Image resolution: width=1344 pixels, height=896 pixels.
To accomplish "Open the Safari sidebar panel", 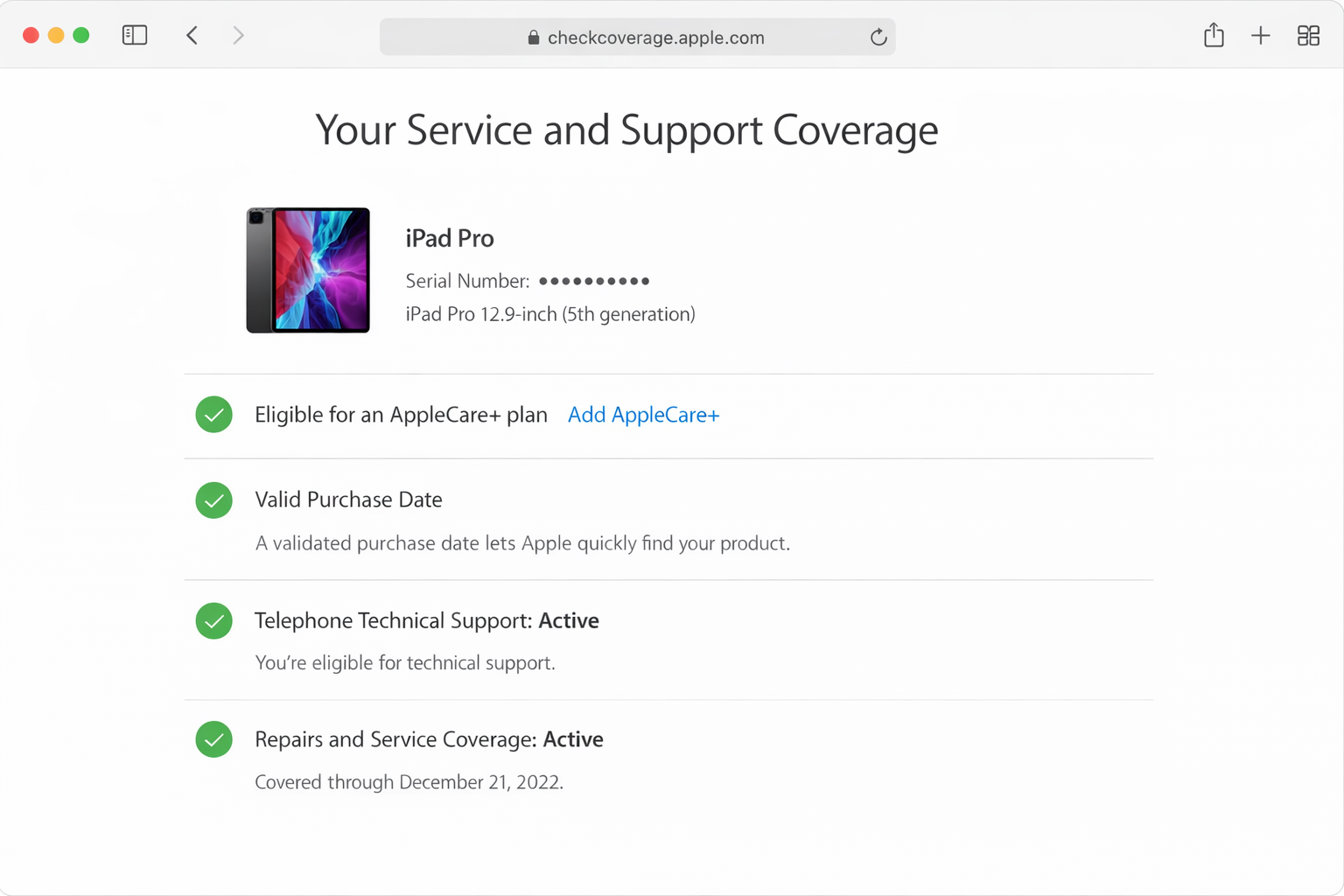I will click(x=135, y=35).
